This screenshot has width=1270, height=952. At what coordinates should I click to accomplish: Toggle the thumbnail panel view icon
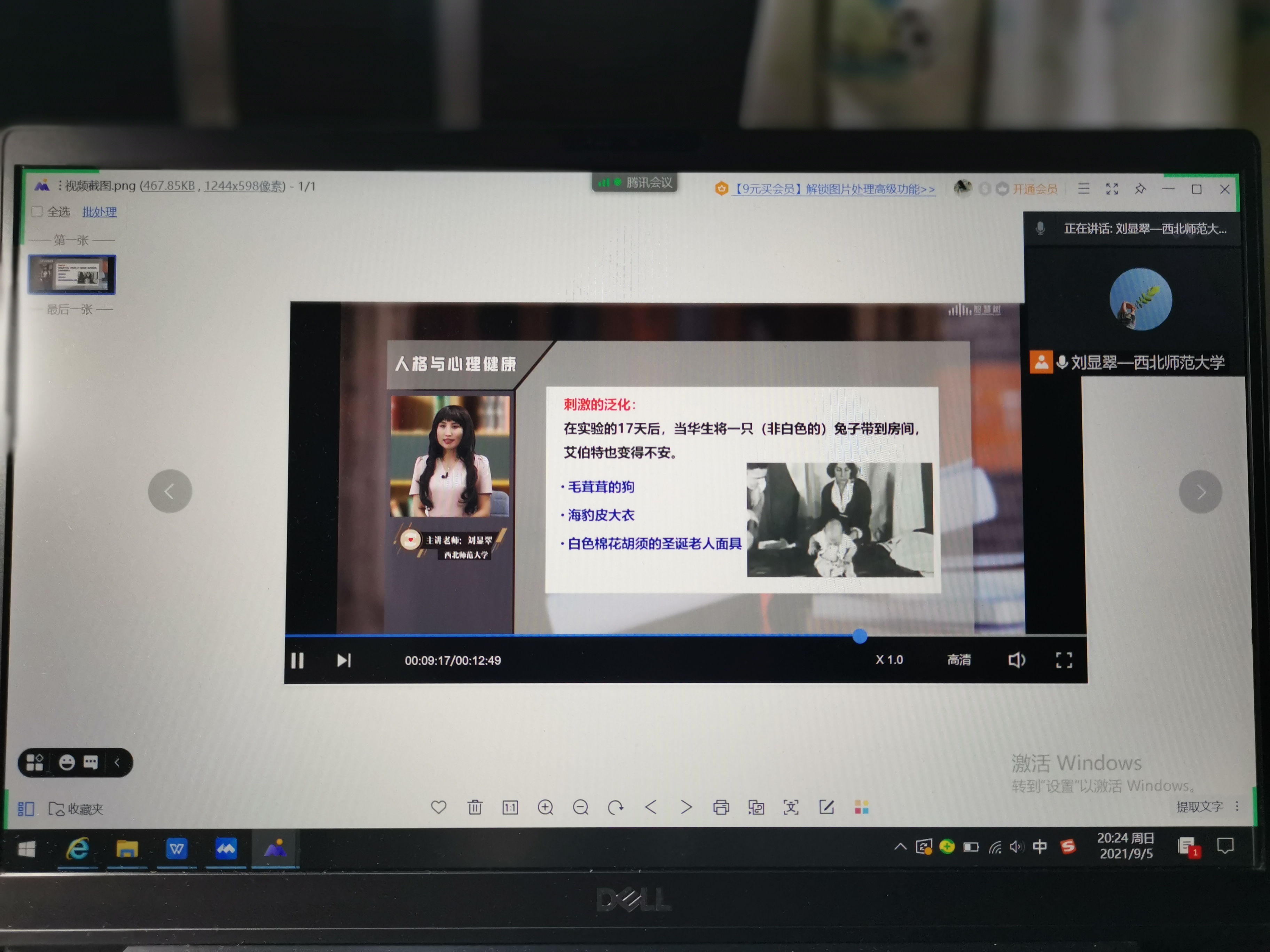click(x=26, y=809)
